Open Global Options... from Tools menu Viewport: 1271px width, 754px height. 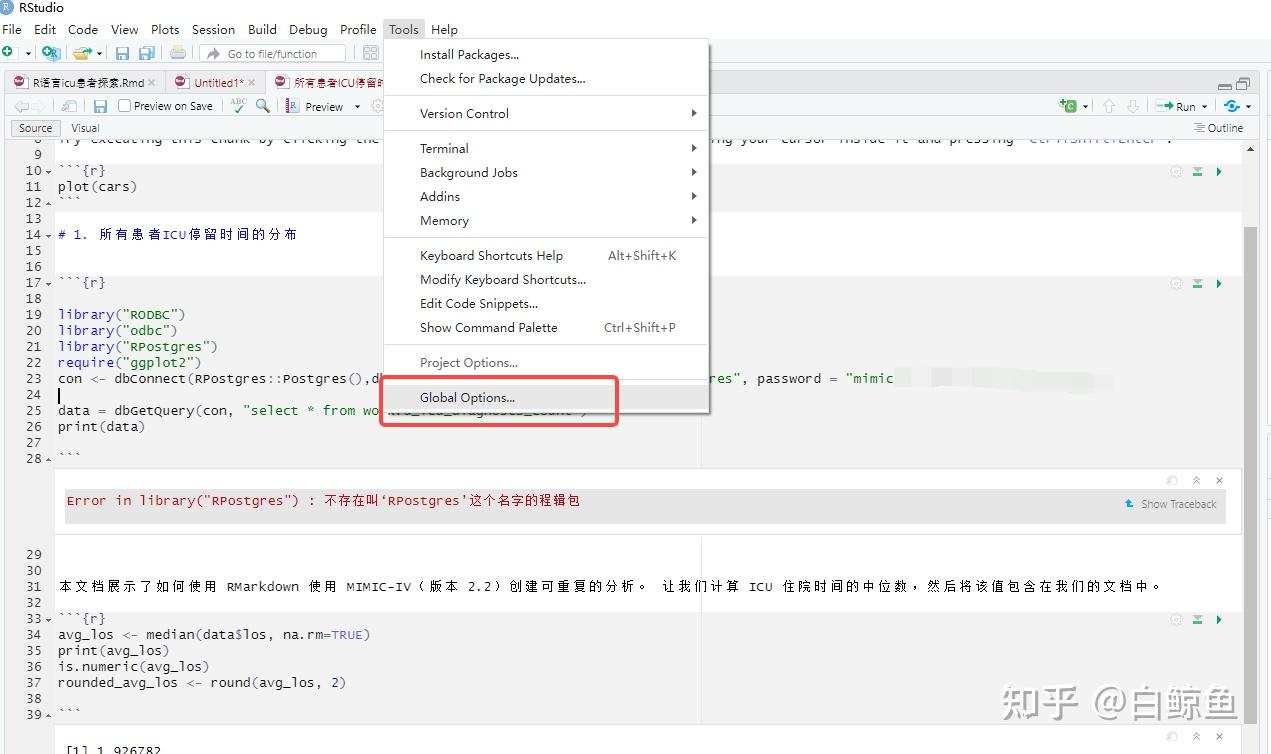546,397
